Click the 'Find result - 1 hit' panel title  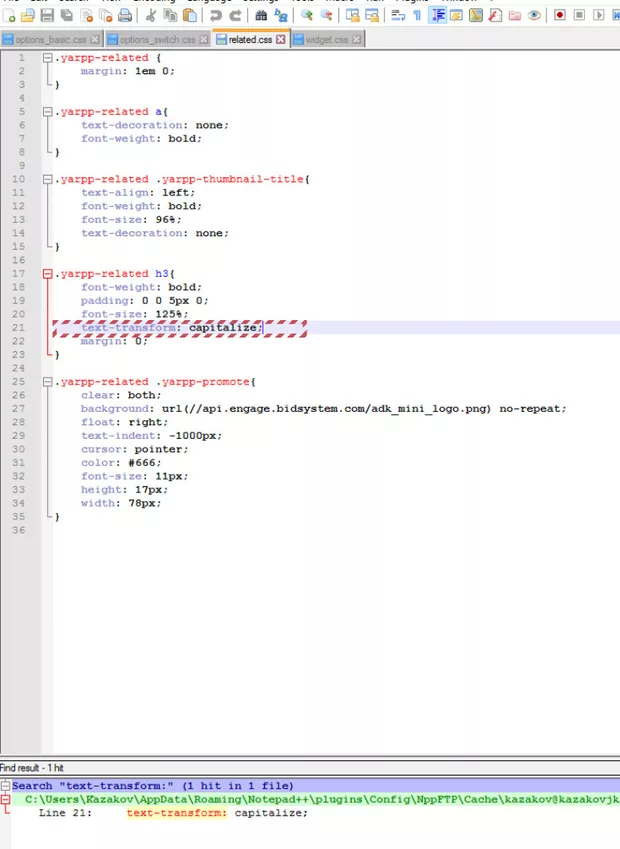[32, 768]
